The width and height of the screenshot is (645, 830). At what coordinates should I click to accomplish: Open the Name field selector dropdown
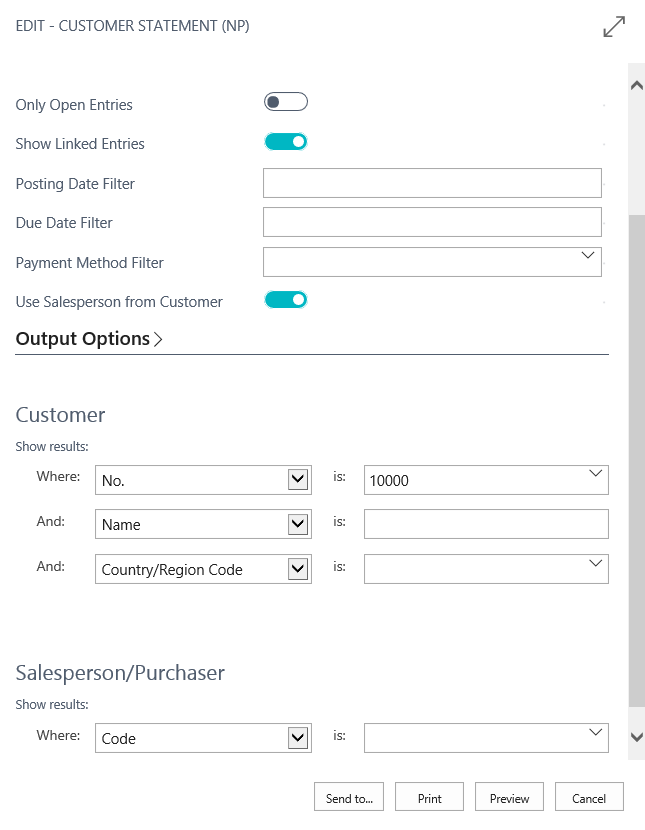point(297,524)
